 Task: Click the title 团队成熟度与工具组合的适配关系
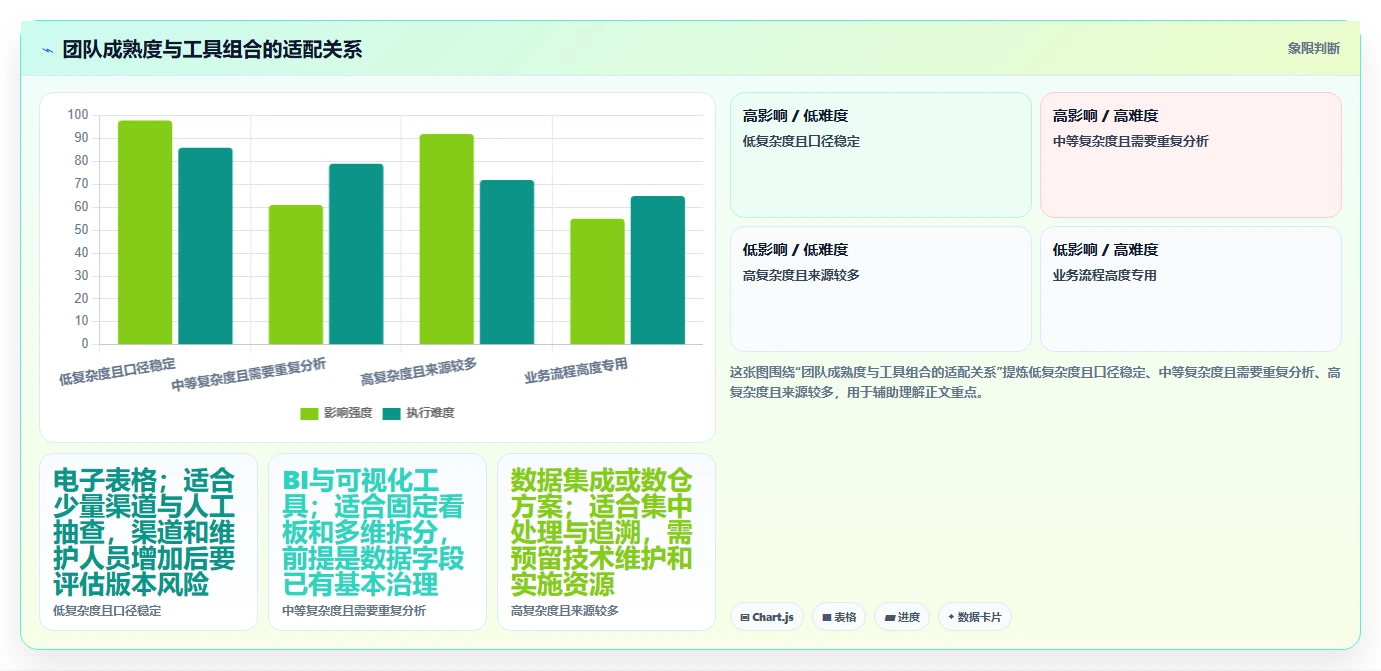click(212, 49)
